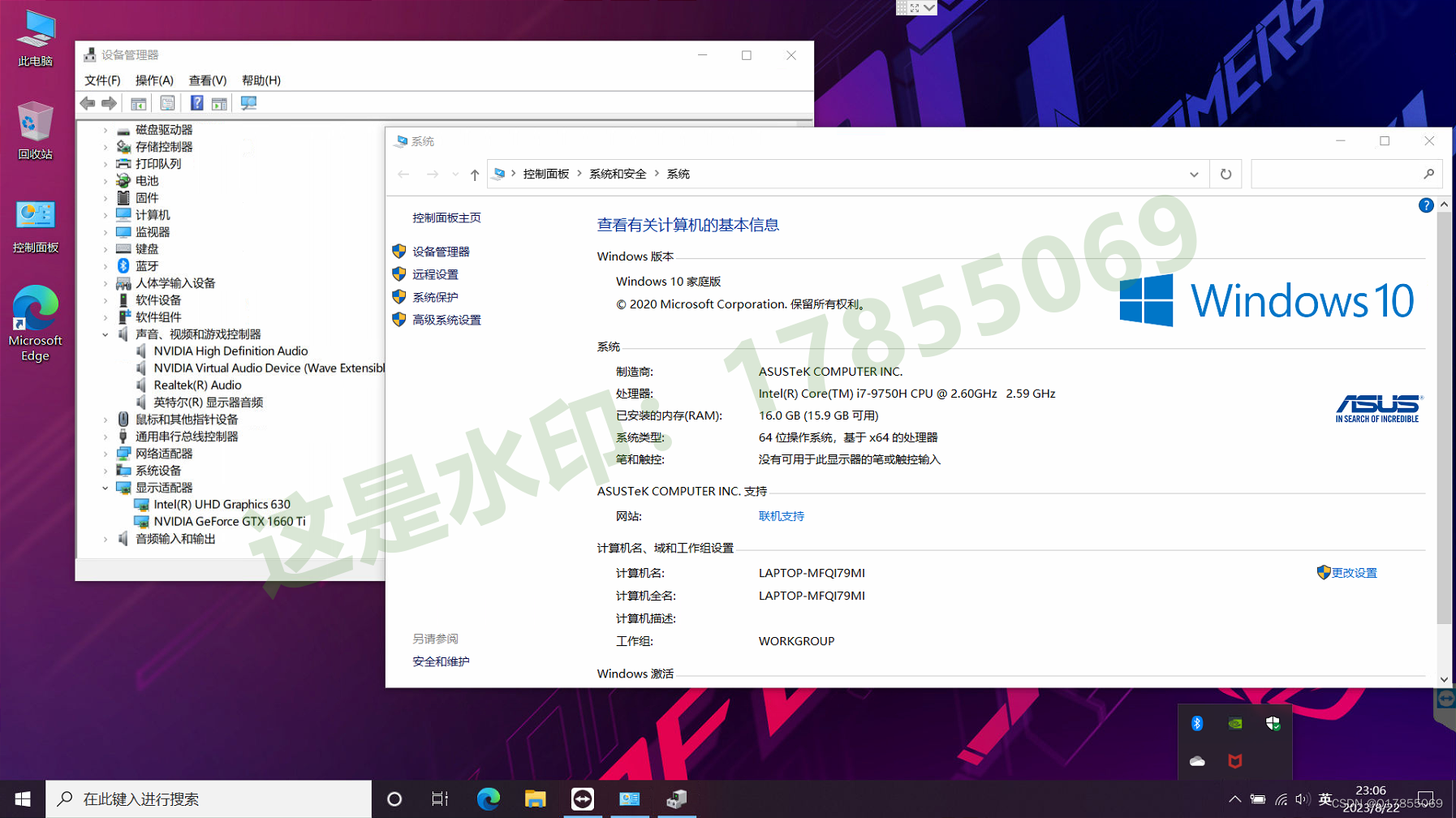Open File Explorer from the taskbar

(x=535, y=799)
